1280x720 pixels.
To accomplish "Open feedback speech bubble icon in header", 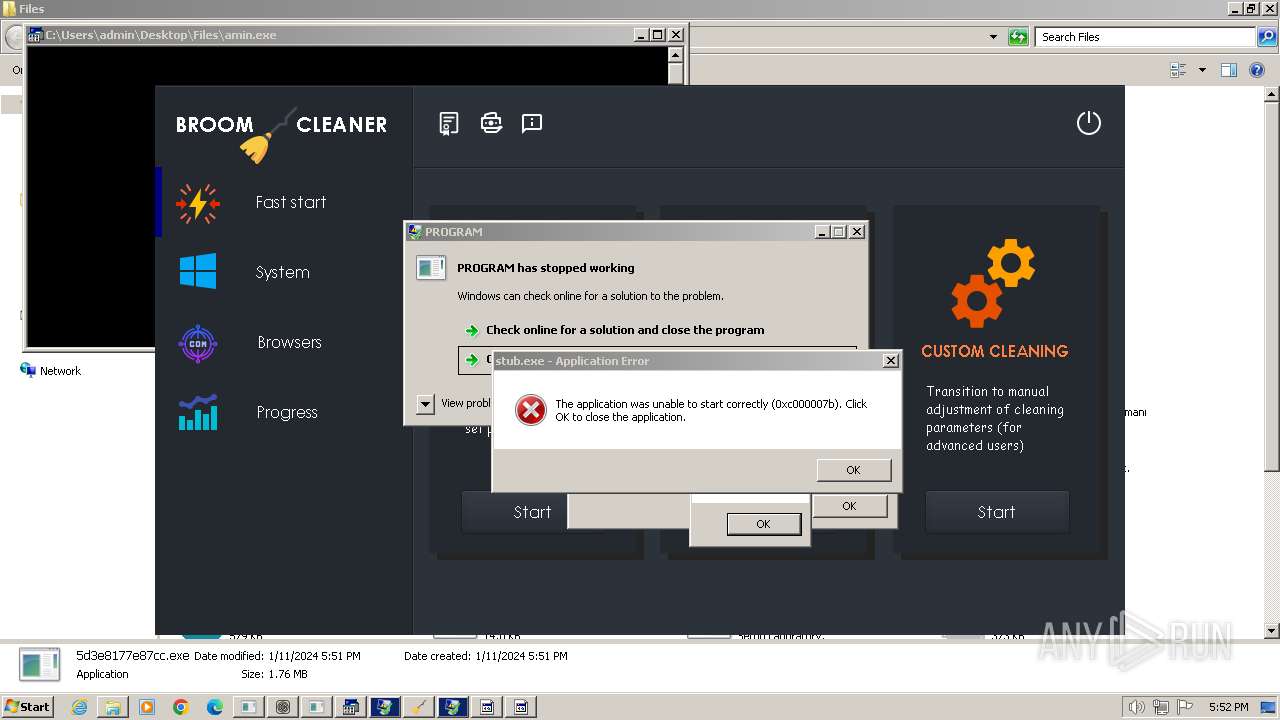I will pos(532,123).
